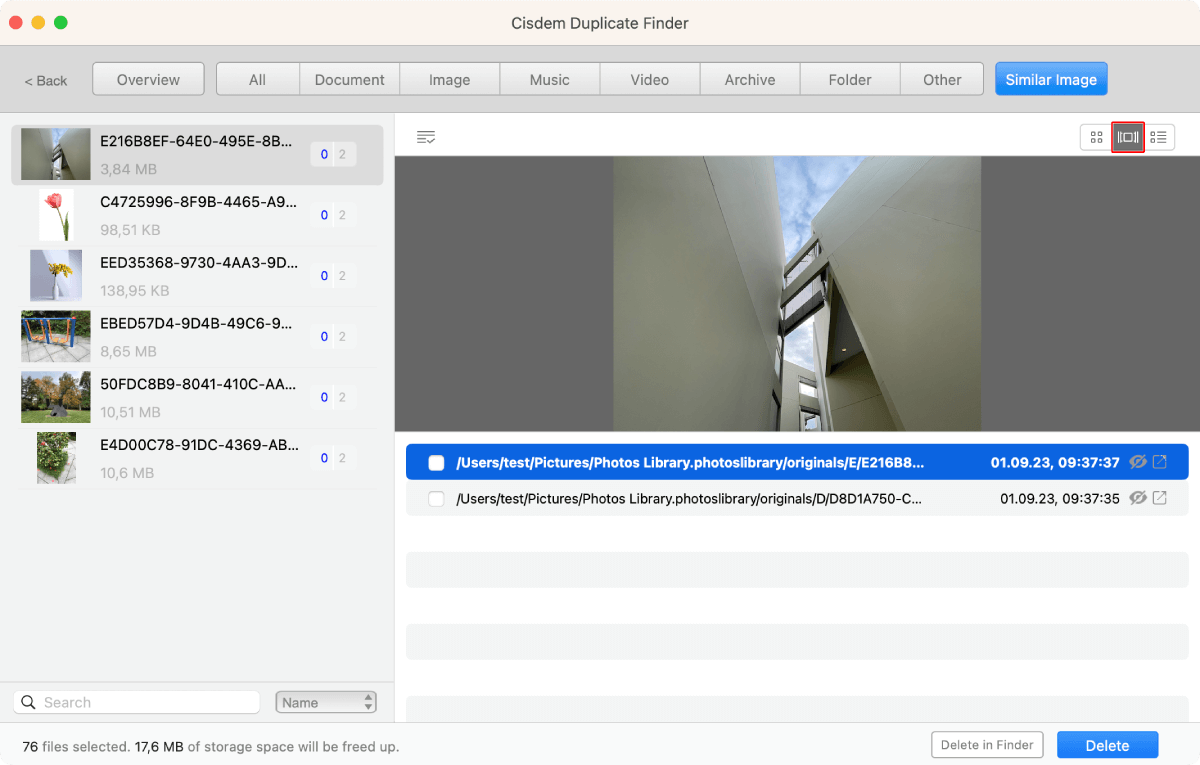Click the search magnifier icon
The image size is (1200, 765).
coord(29,702)
